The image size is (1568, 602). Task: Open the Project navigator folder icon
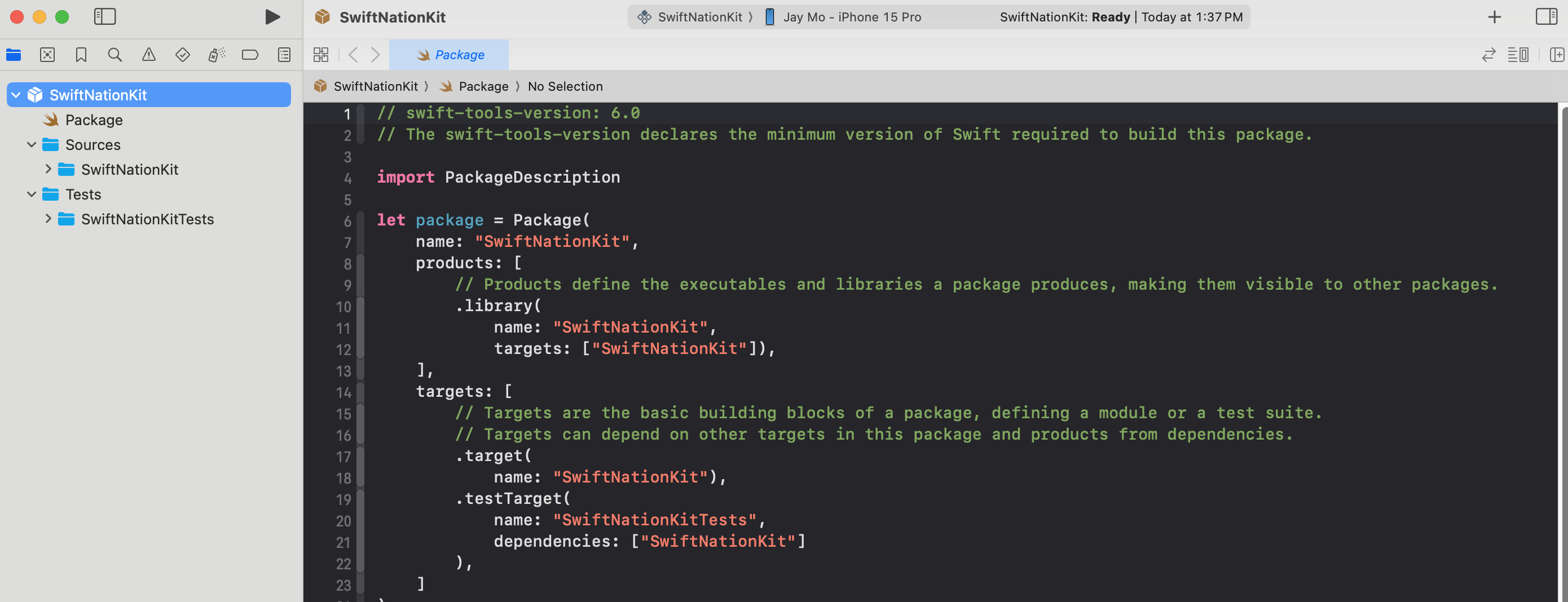pos(14,55)
